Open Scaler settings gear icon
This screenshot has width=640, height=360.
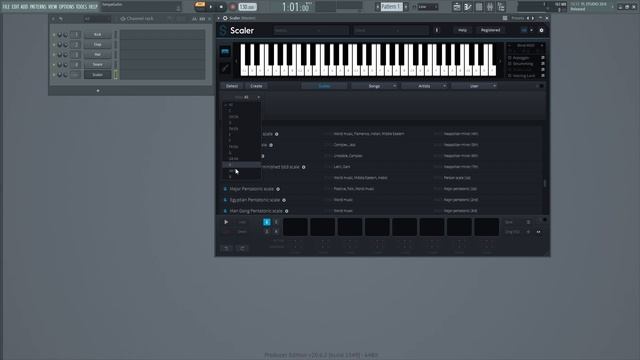[x=542, y=30]
